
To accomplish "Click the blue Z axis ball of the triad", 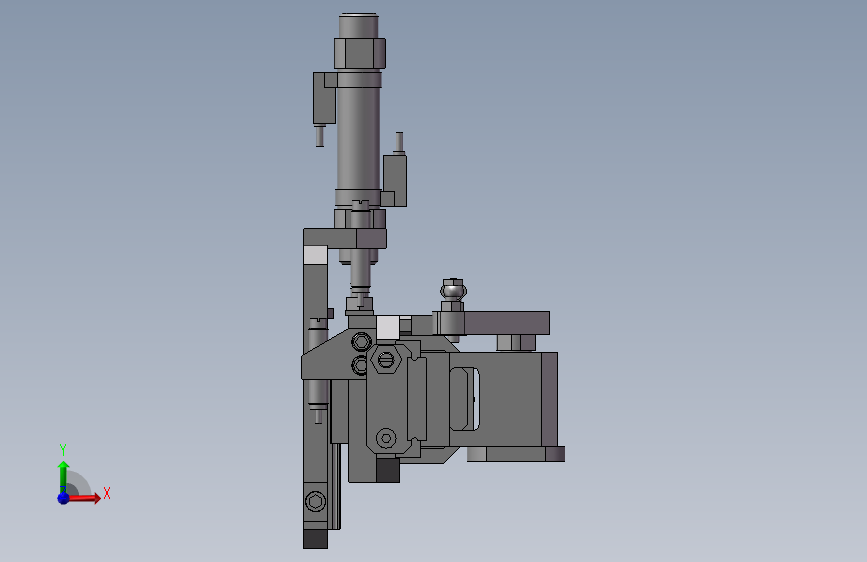I will tap(63, 498).
